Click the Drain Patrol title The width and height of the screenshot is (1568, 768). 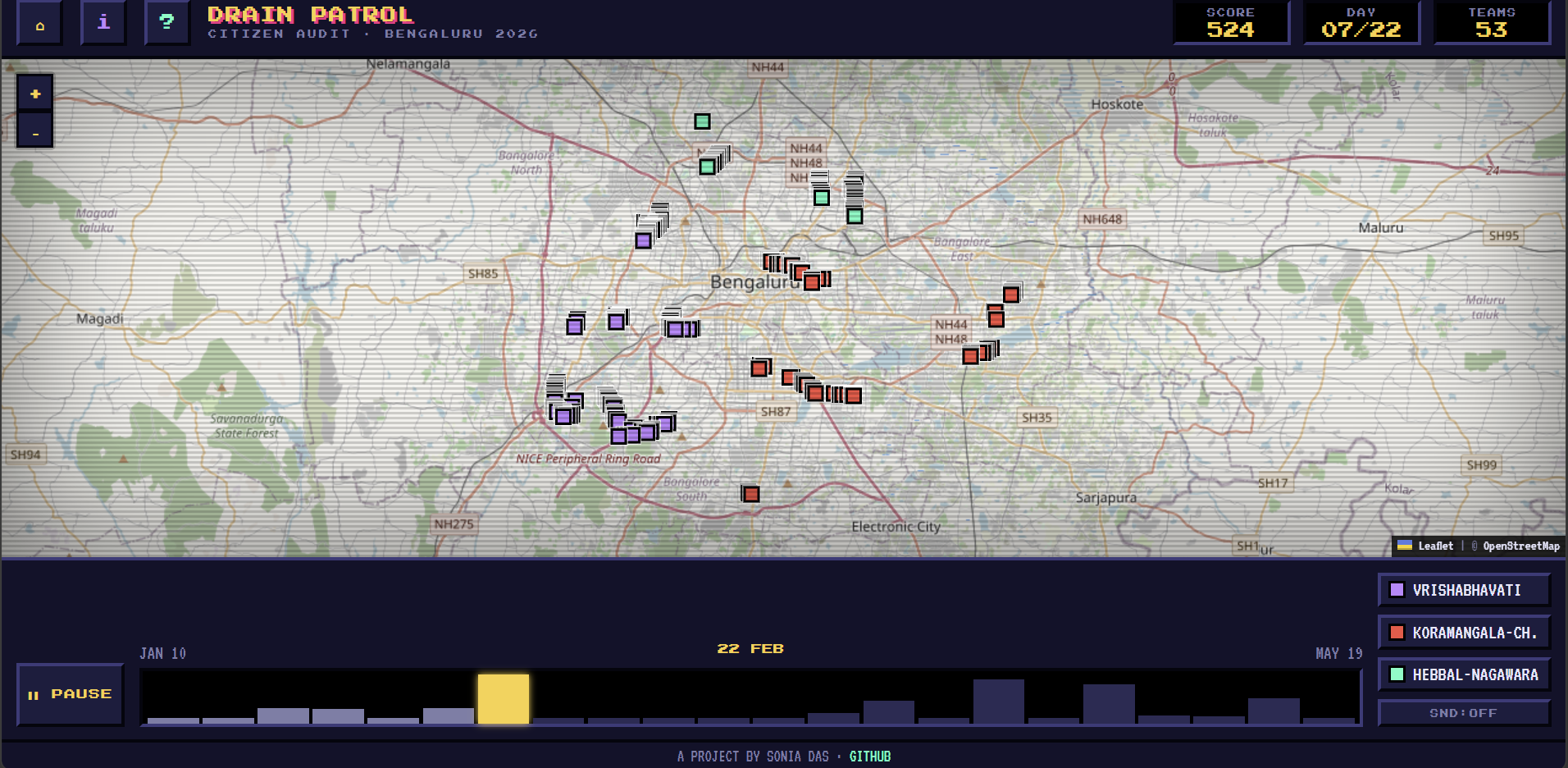pyautogui.click(x=311, y=15)
